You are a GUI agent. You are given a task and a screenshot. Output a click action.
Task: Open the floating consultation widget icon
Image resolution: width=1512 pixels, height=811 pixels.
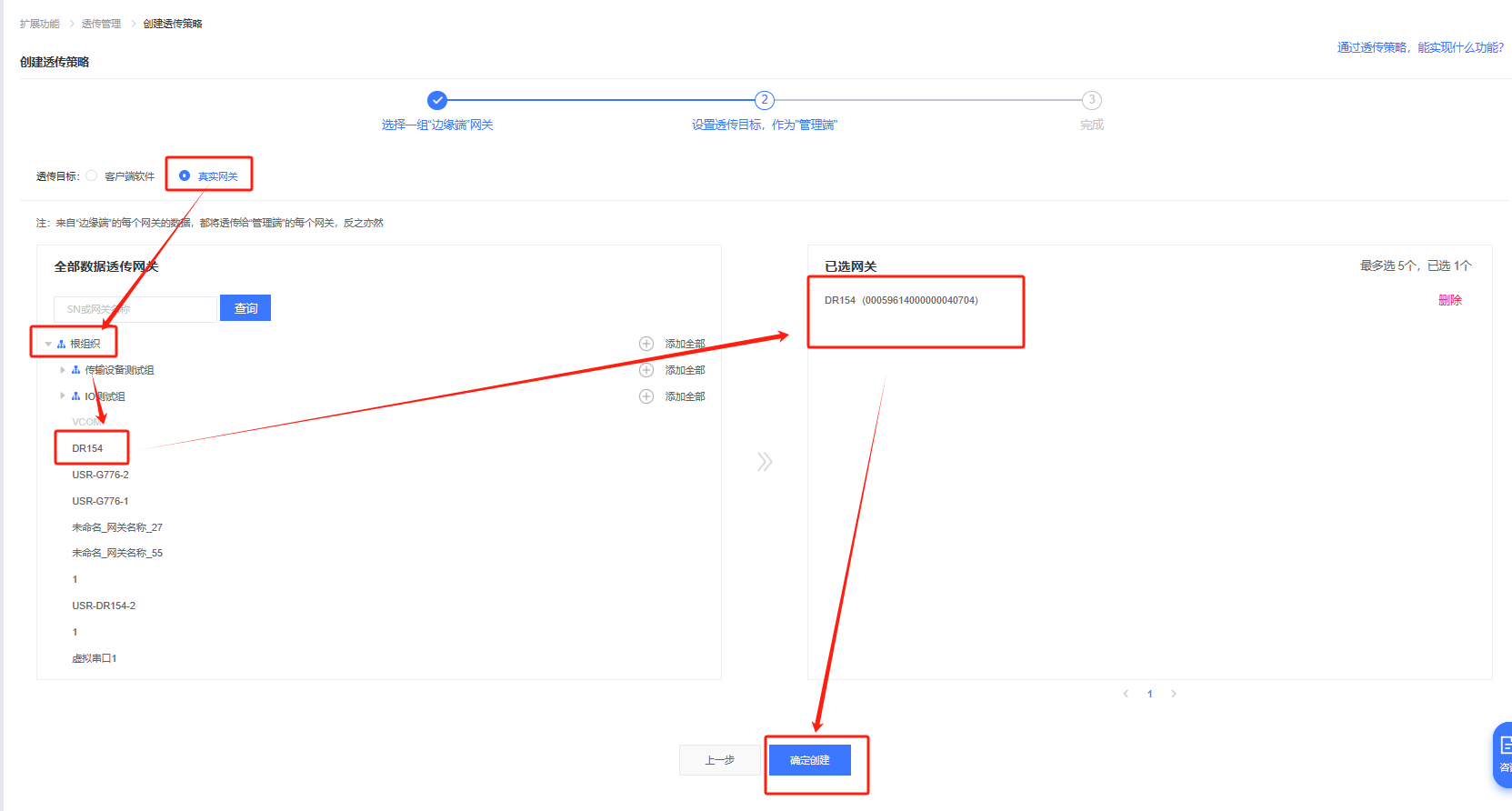[1504, 754]
